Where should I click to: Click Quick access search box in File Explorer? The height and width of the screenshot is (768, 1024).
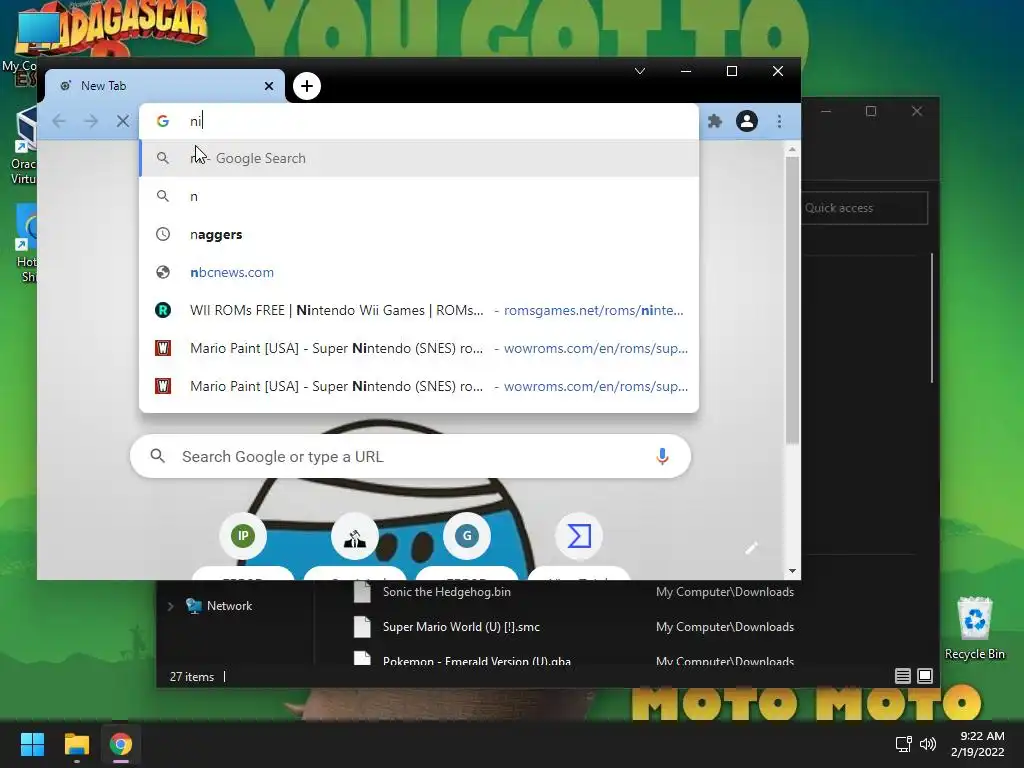[x=864, y=208]
